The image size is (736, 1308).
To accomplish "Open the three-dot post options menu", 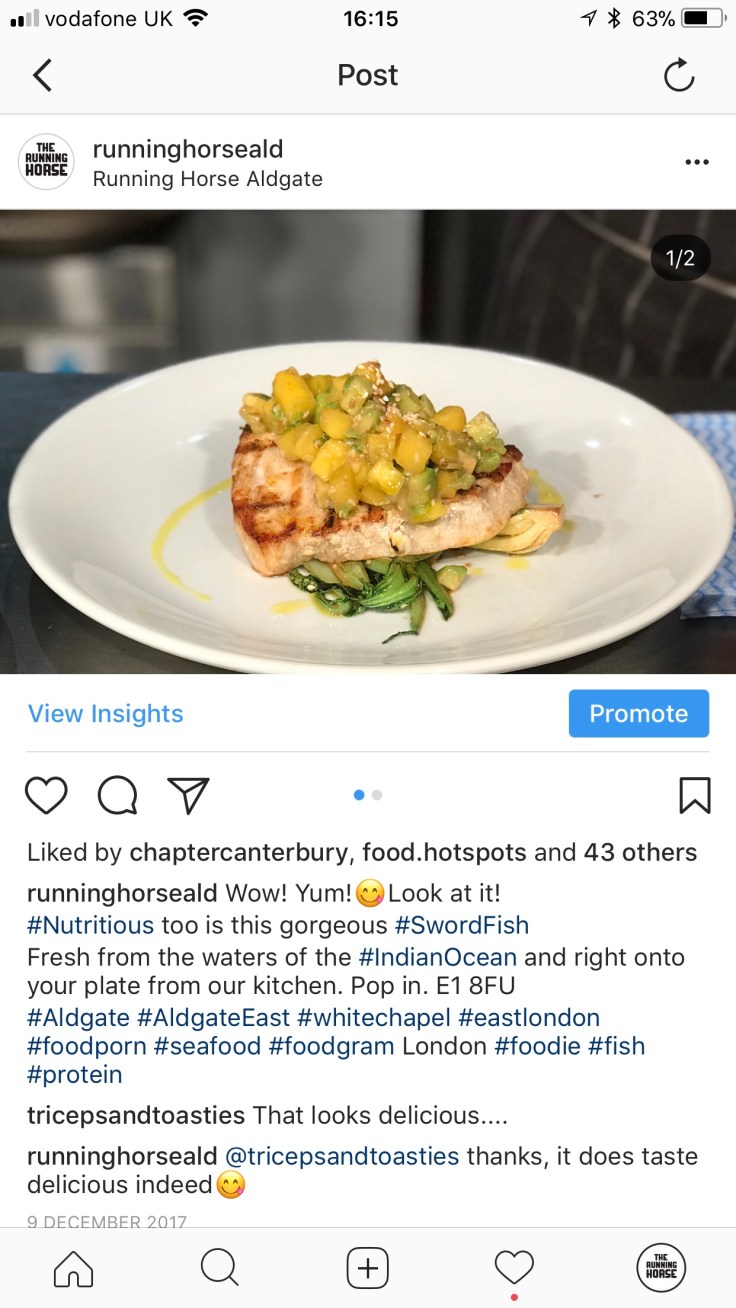I will (x=696, y=163).
